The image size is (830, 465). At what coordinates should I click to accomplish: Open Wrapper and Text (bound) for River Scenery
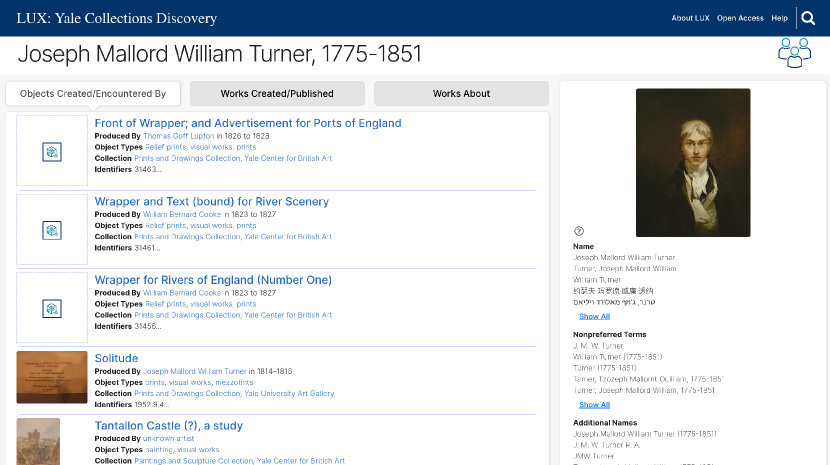(212, 201)
